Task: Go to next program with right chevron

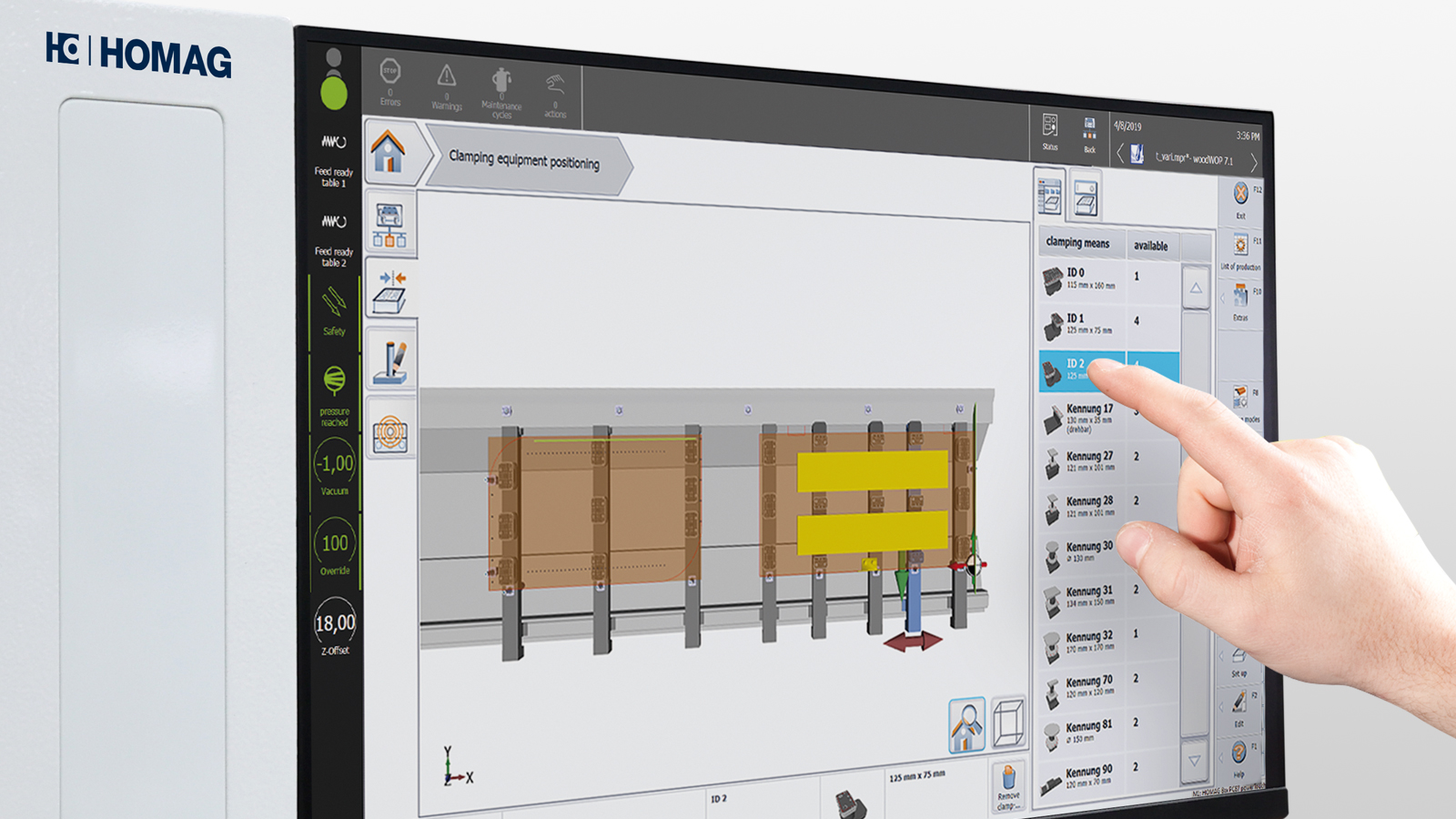Action: coord(1253,163)
